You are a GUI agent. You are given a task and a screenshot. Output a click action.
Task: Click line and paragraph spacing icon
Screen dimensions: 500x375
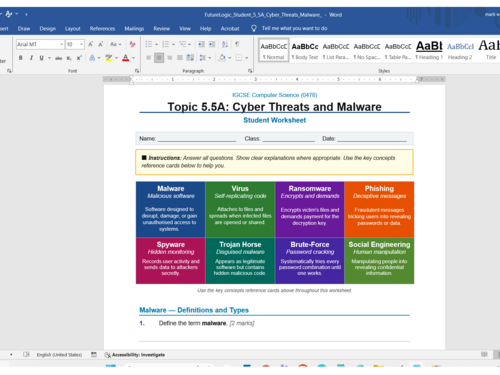pyautogui.click(x=203, y=58)
